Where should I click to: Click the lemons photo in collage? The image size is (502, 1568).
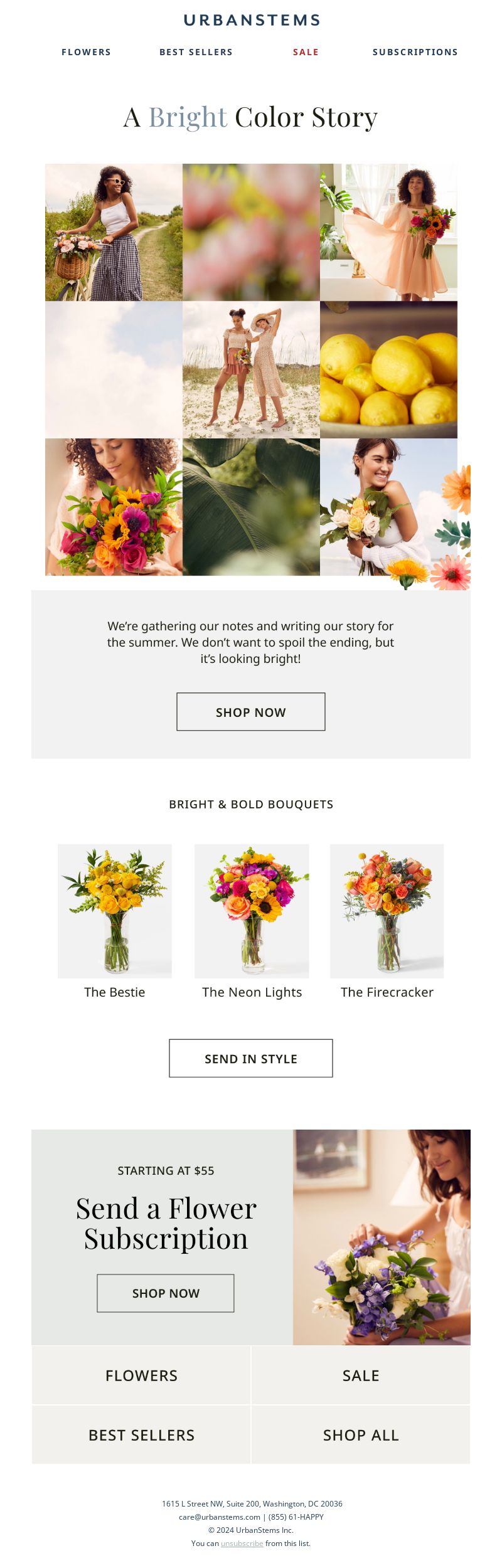(x=388, y=369)
